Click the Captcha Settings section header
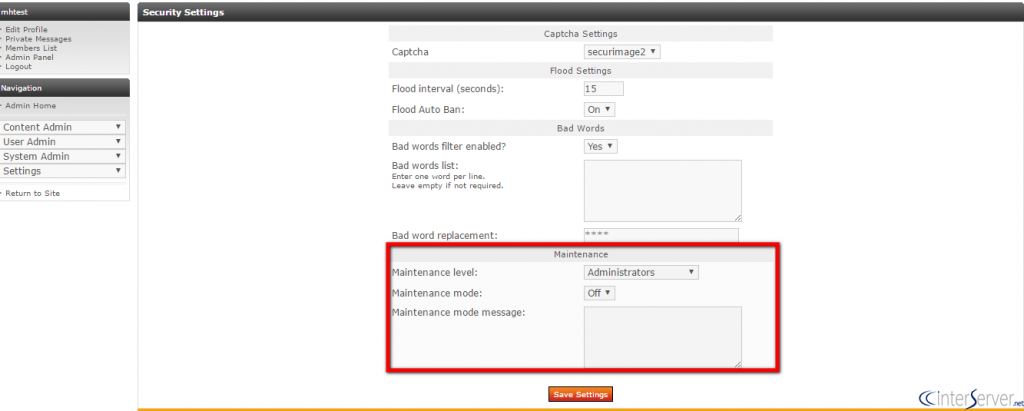This screenshot has width=1024, height=411. (581, 34)
